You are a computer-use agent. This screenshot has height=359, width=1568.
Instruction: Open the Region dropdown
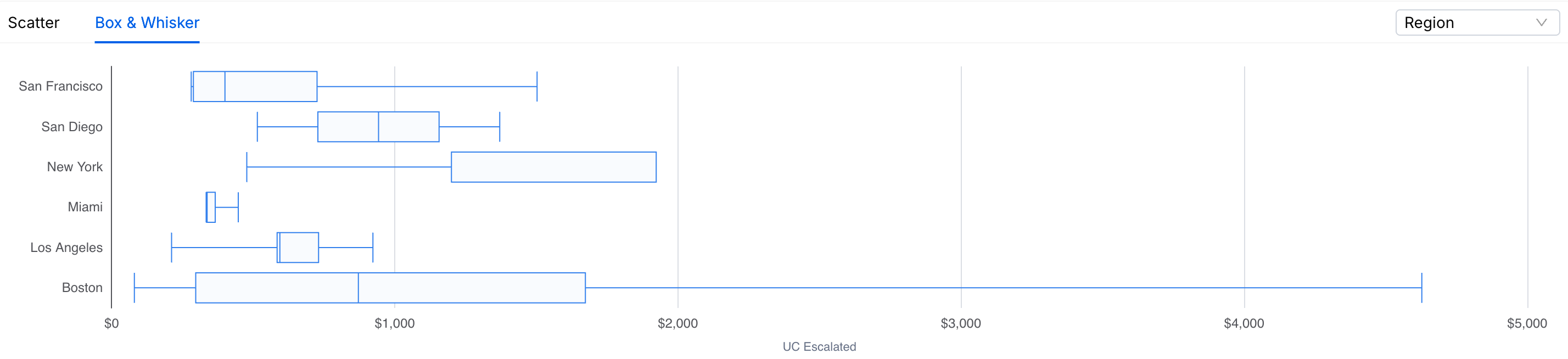1477,23
